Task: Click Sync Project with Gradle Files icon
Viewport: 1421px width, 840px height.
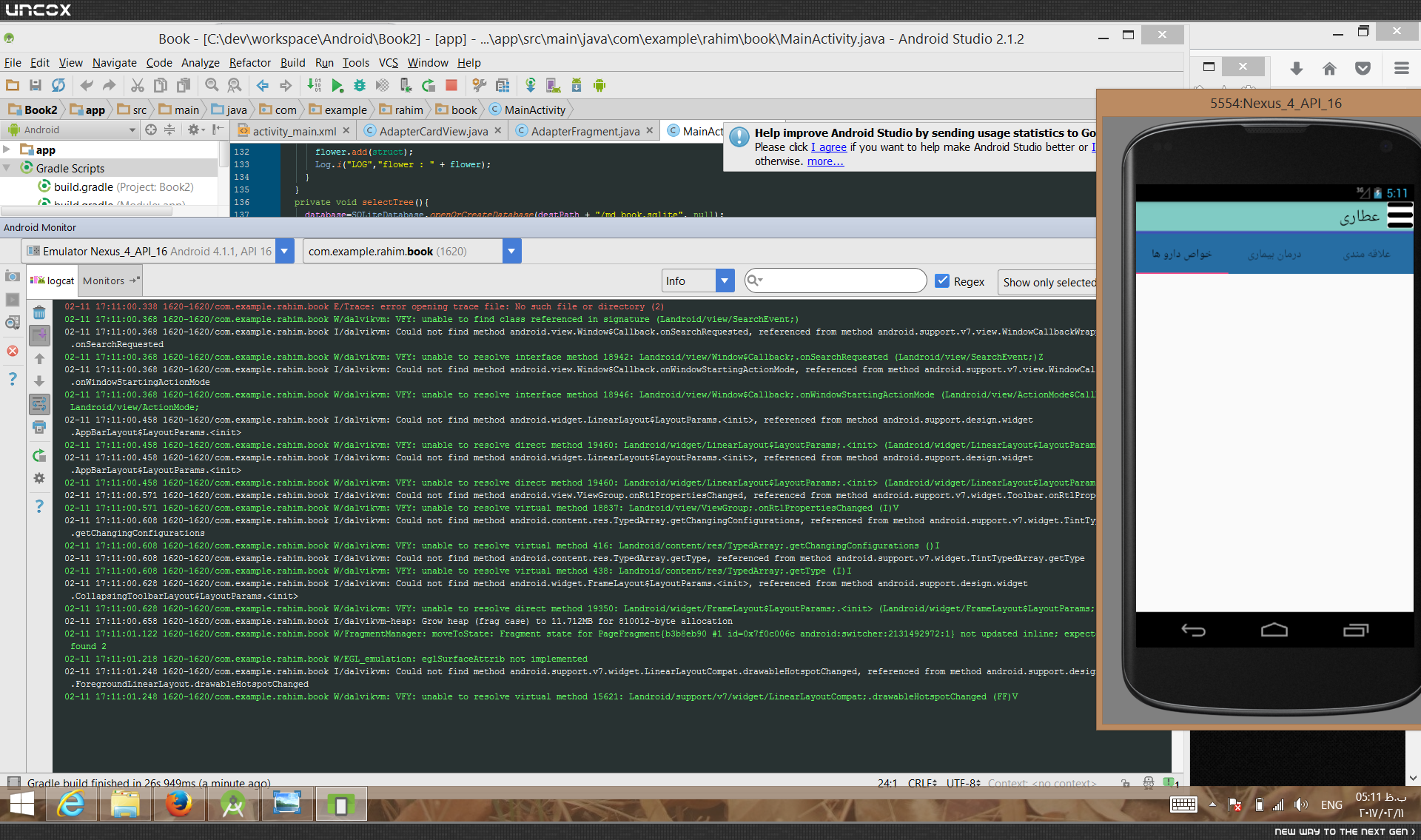Action: [531, 86]
